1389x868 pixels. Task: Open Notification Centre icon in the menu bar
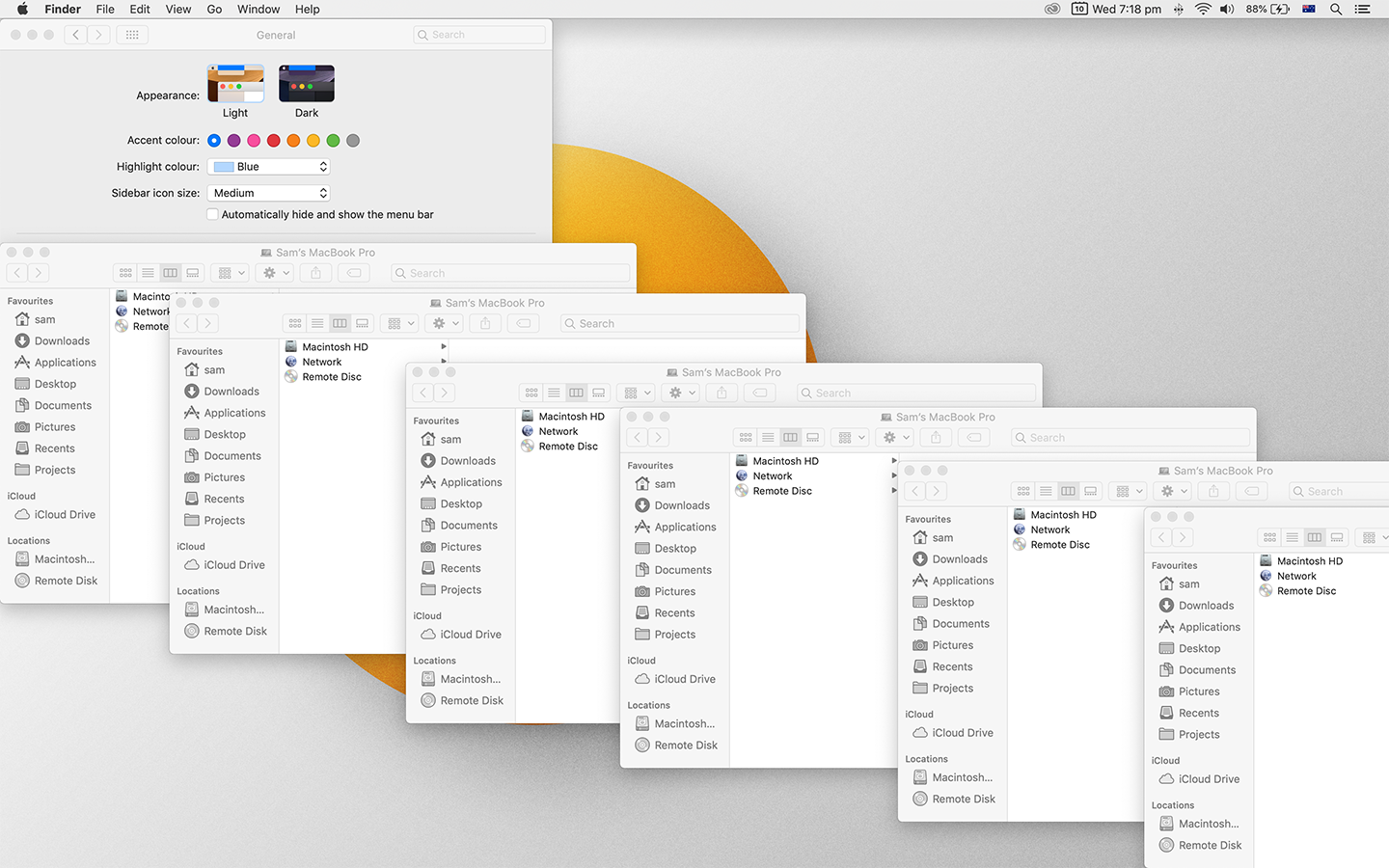[1362, 9]
